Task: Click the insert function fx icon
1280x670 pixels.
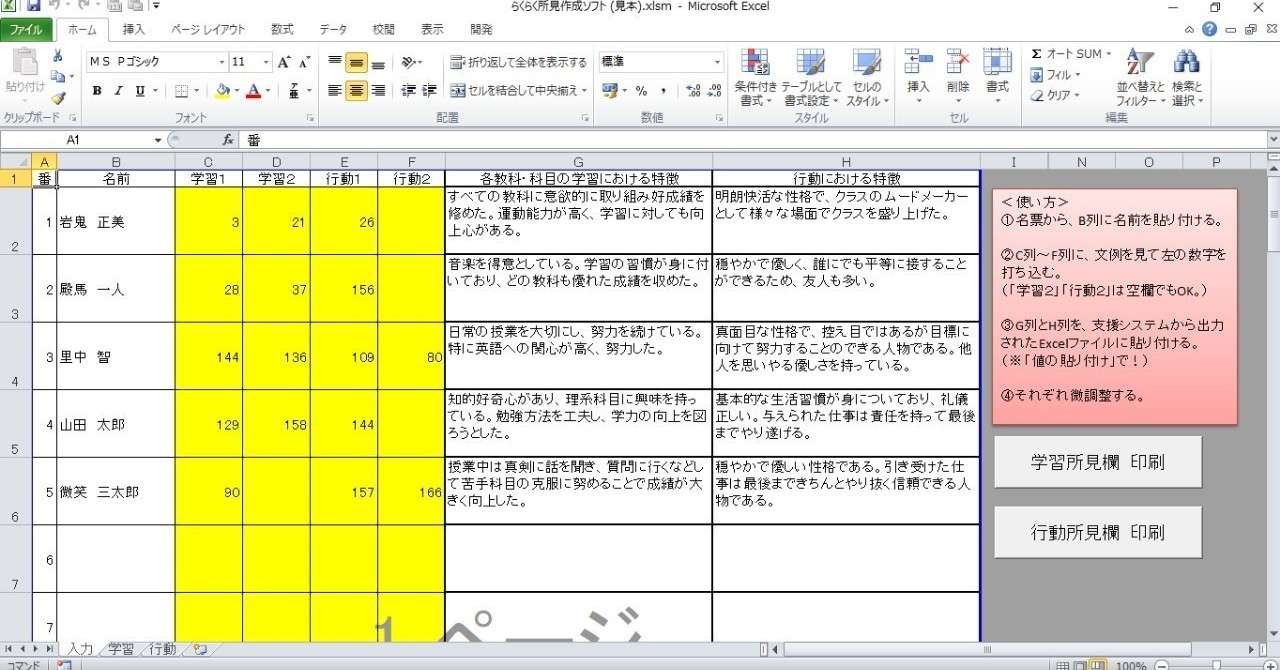Action: pyautogui.click(x=228, y=140)
